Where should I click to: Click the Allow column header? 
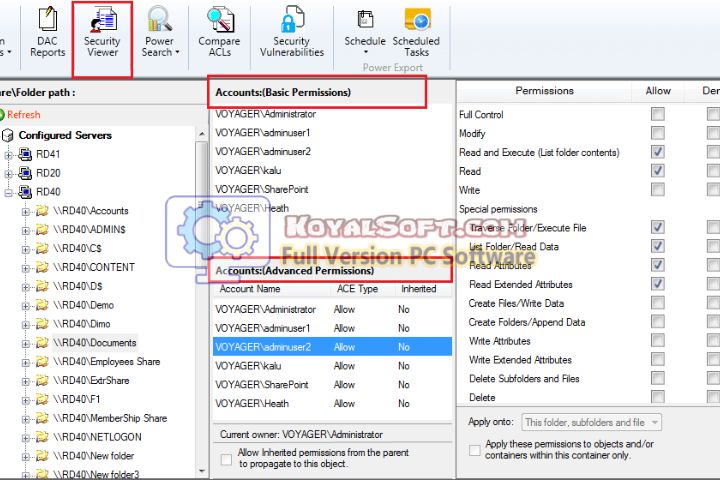click(x=658, y=91)
